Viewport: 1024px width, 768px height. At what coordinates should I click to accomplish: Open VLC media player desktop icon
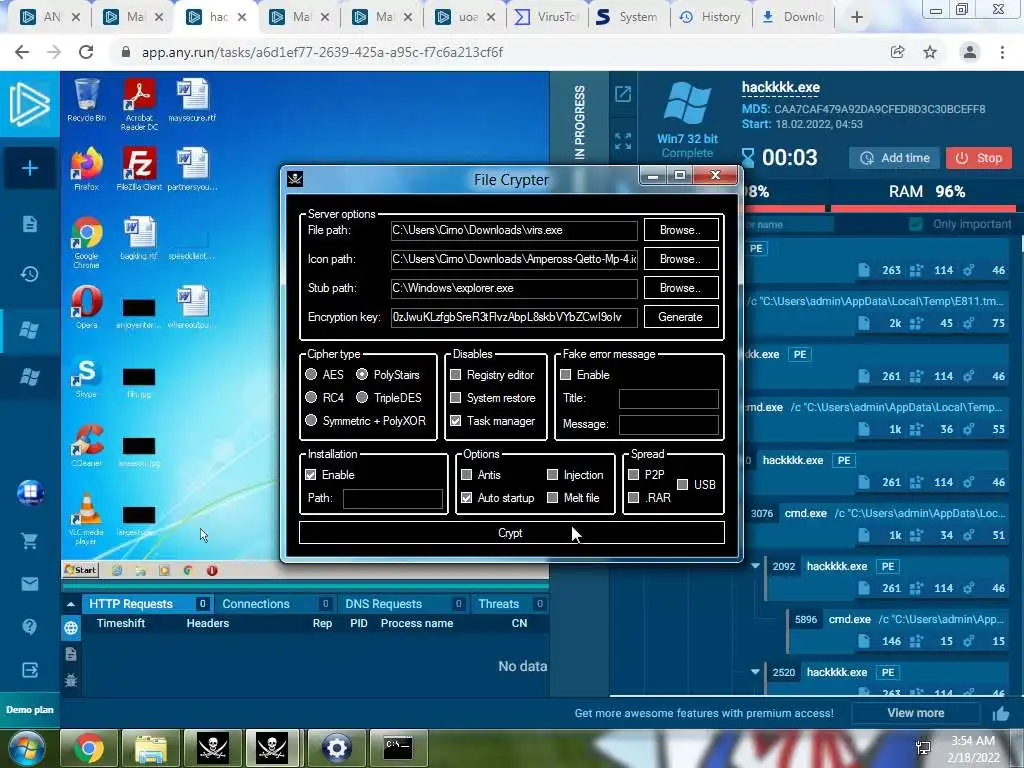(x=86, y=519)
